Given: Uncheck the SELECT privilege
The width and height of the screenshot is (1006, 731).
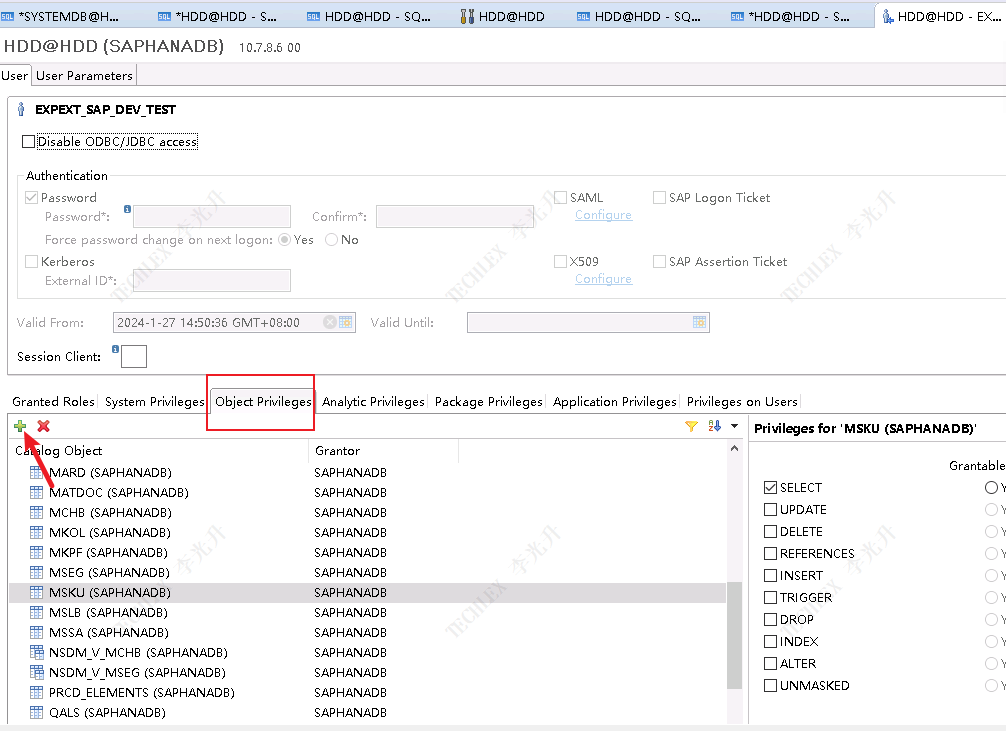Looking at the screenshot, I should coord(771,488).
